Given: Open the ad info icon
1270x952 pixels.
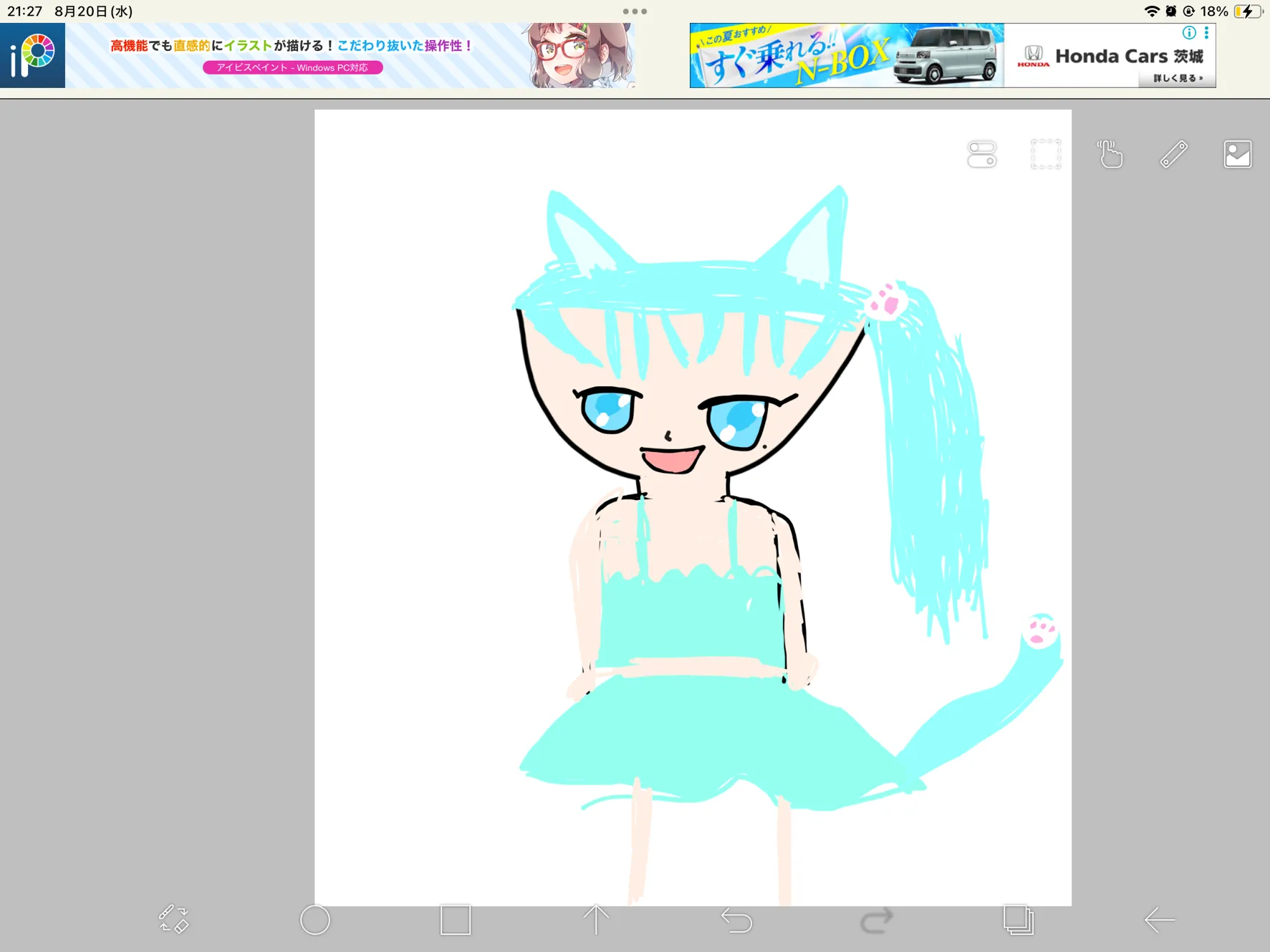Looking at the screenshot, I should coord(1189,33).
